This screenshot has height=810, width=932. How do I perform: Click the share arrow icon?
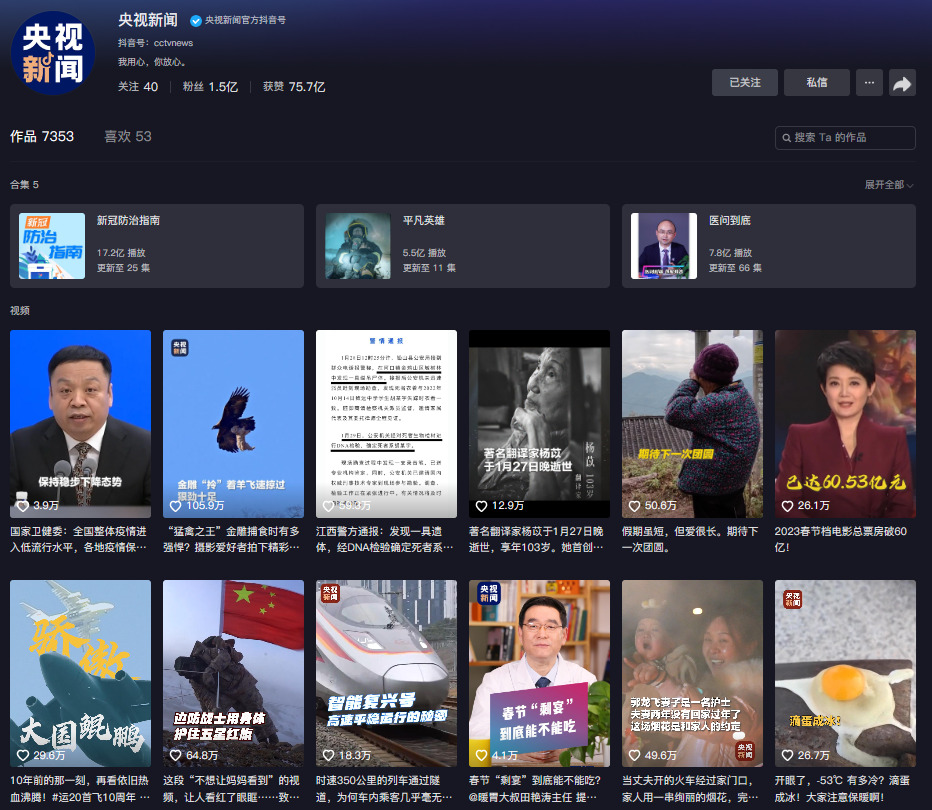tap(902, 83)
